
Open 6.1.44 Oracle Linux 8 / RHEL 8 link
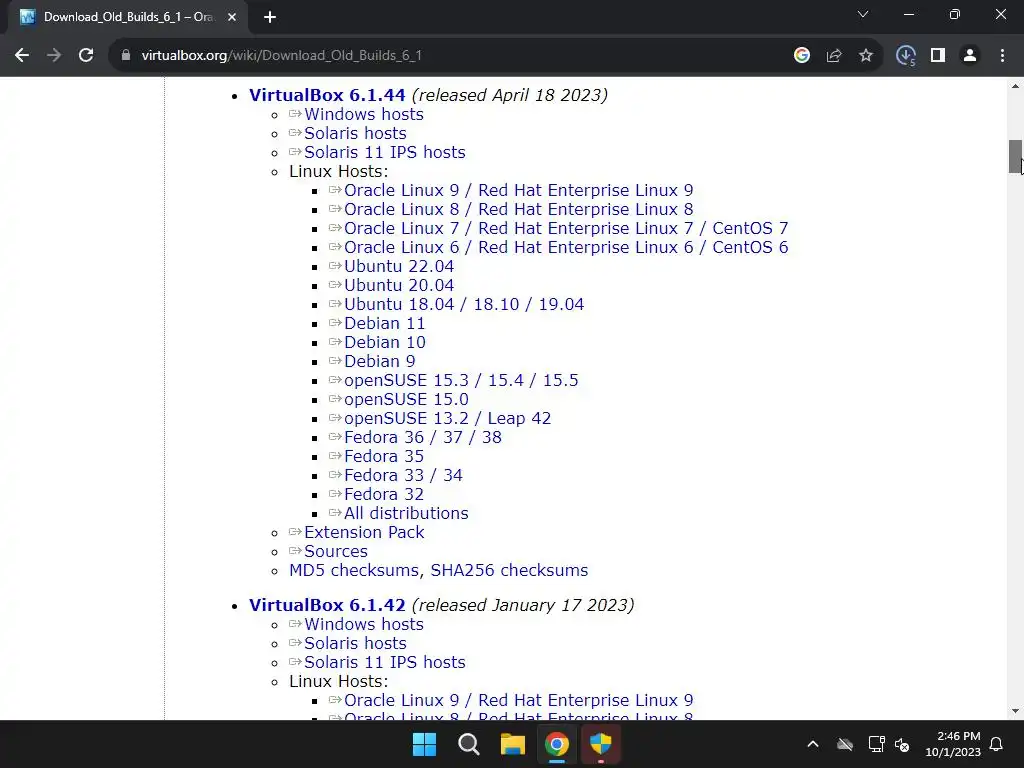click(519, 209)
